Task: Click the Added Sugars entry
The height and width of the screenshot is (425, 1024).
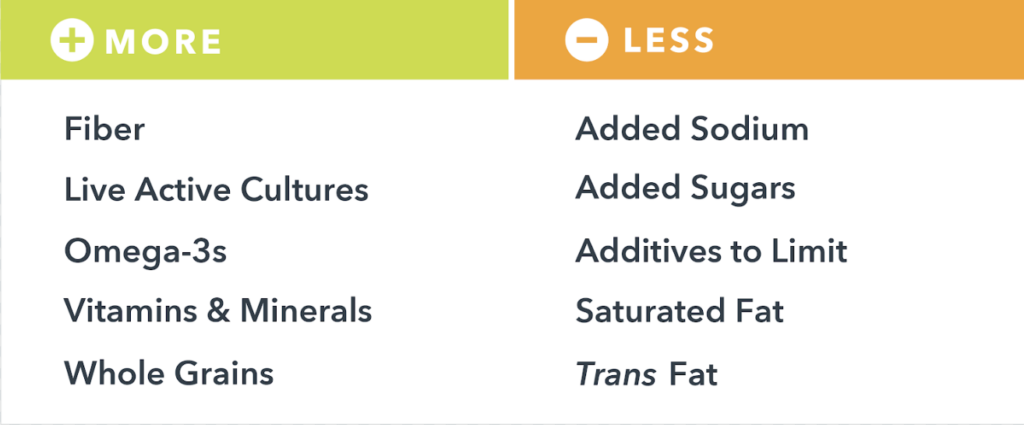Action: click(685, 189)
